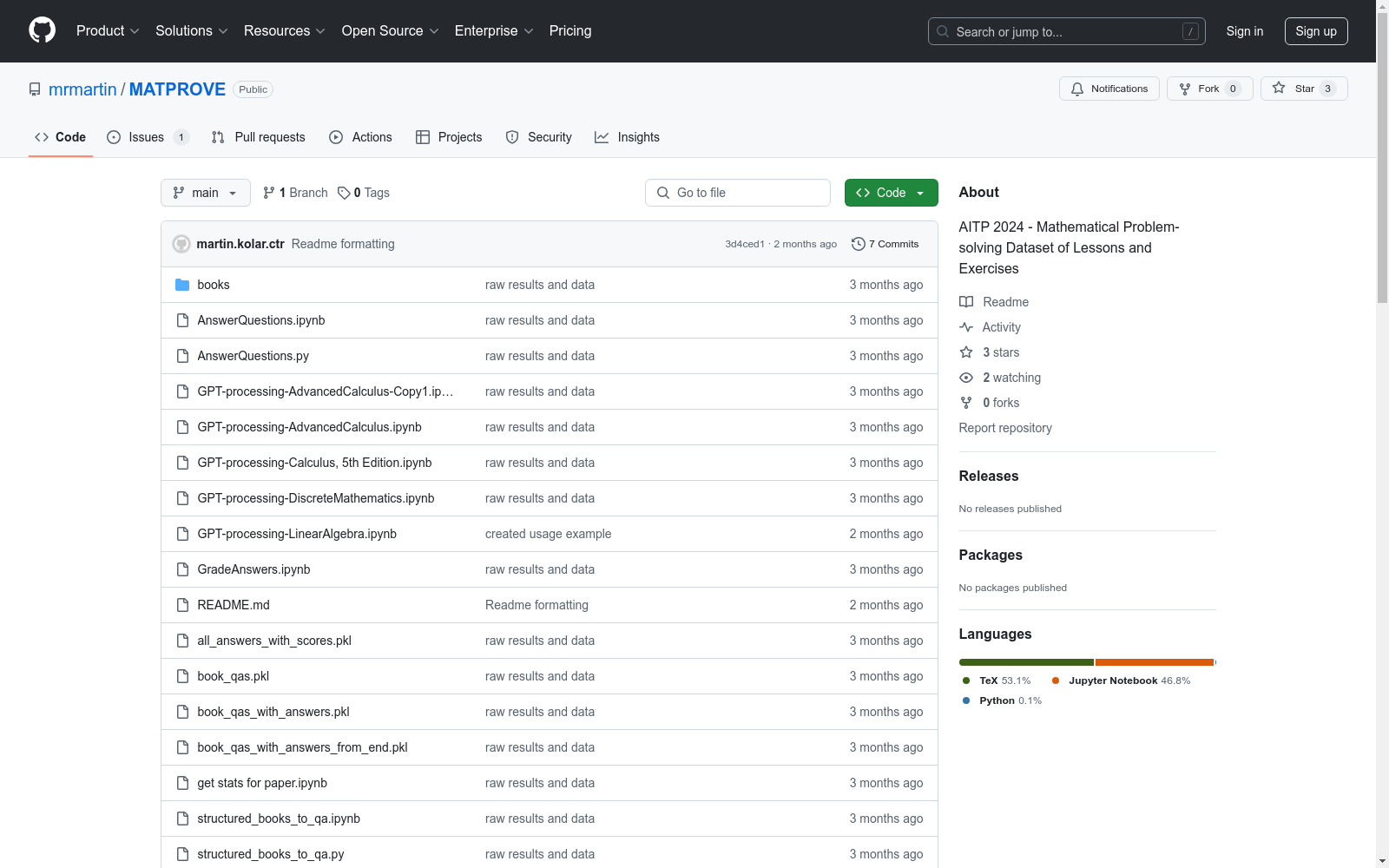Click the Sign in link
The height and width of the screenshot is (868, 1389).
point(1245,31)
